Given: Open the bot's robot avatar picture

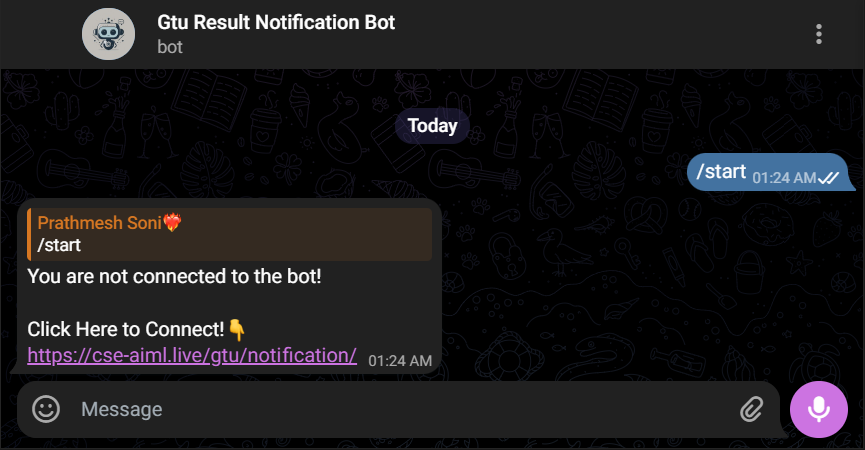Looking at the screenshot, I should point(109,34).
